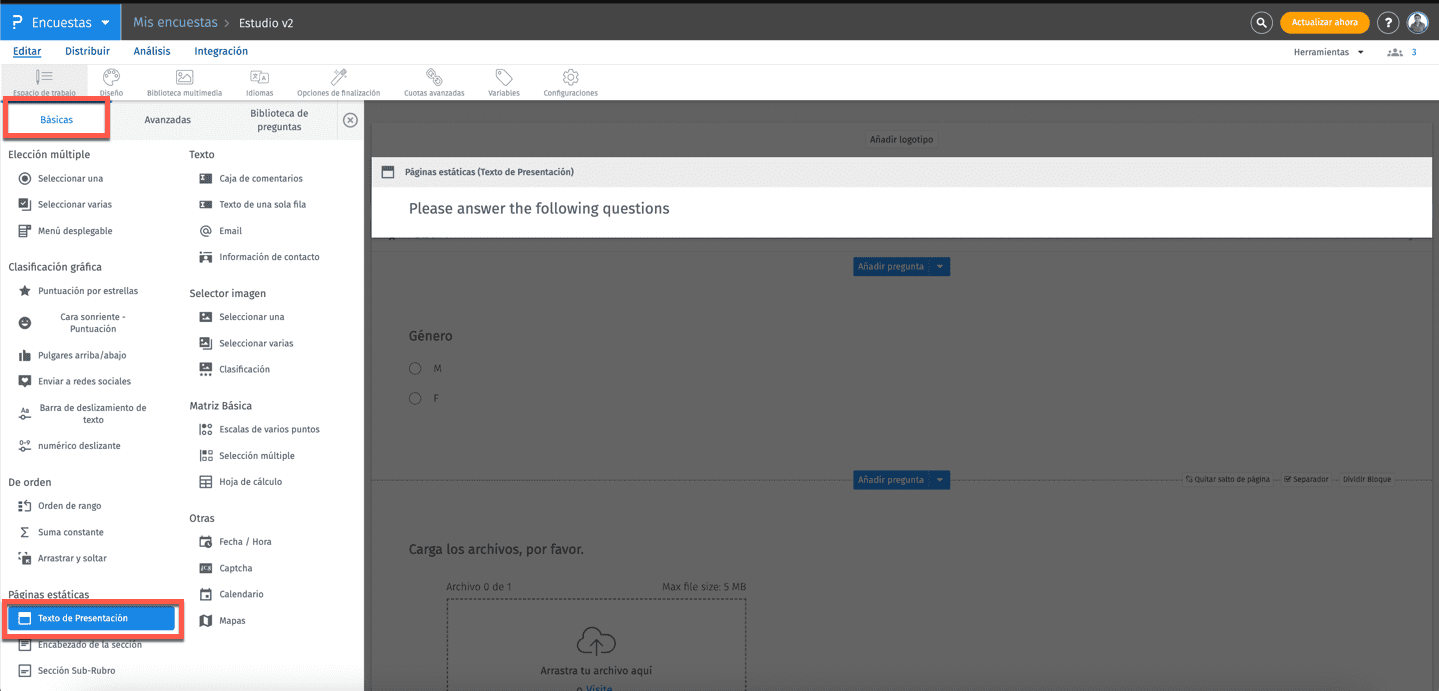Open the Diseño panel
The width and height of the screenshot is (1439, 691).
(111, 81)
